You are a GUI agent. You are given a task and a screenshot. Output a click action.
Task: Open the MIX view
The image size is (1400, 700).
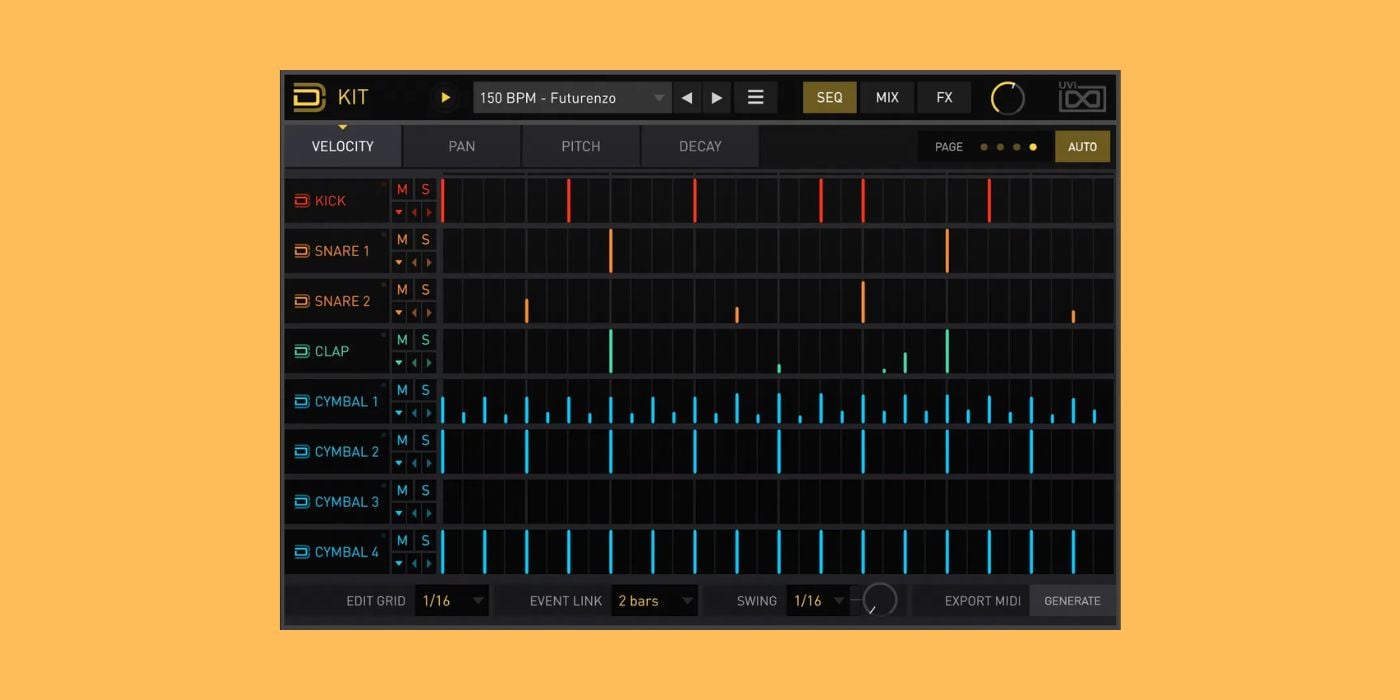(x=887, y=98)
